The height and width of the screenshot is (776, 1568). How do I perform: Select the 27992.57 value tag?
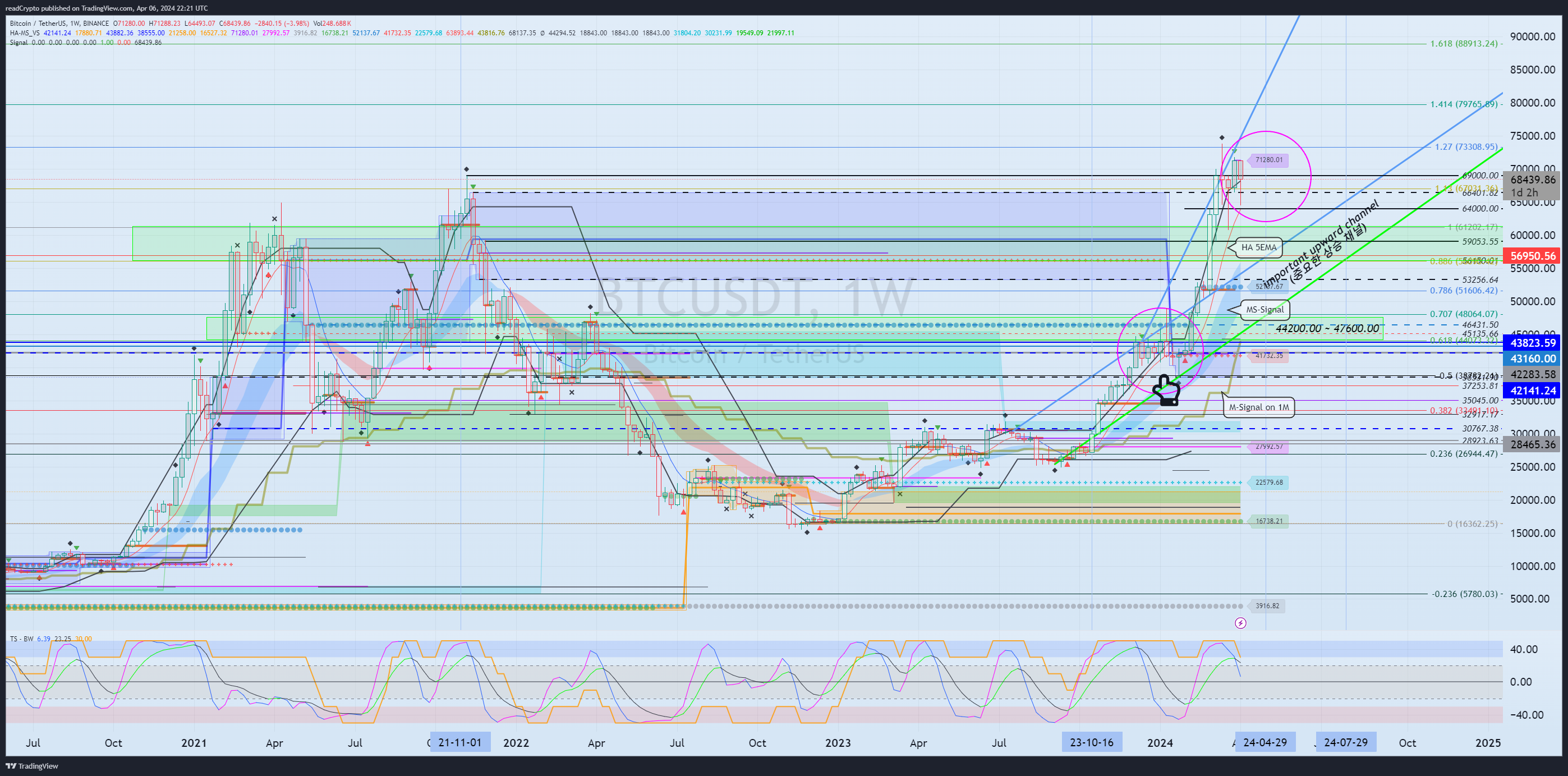pyautogui.click(x=1268, y=446)
